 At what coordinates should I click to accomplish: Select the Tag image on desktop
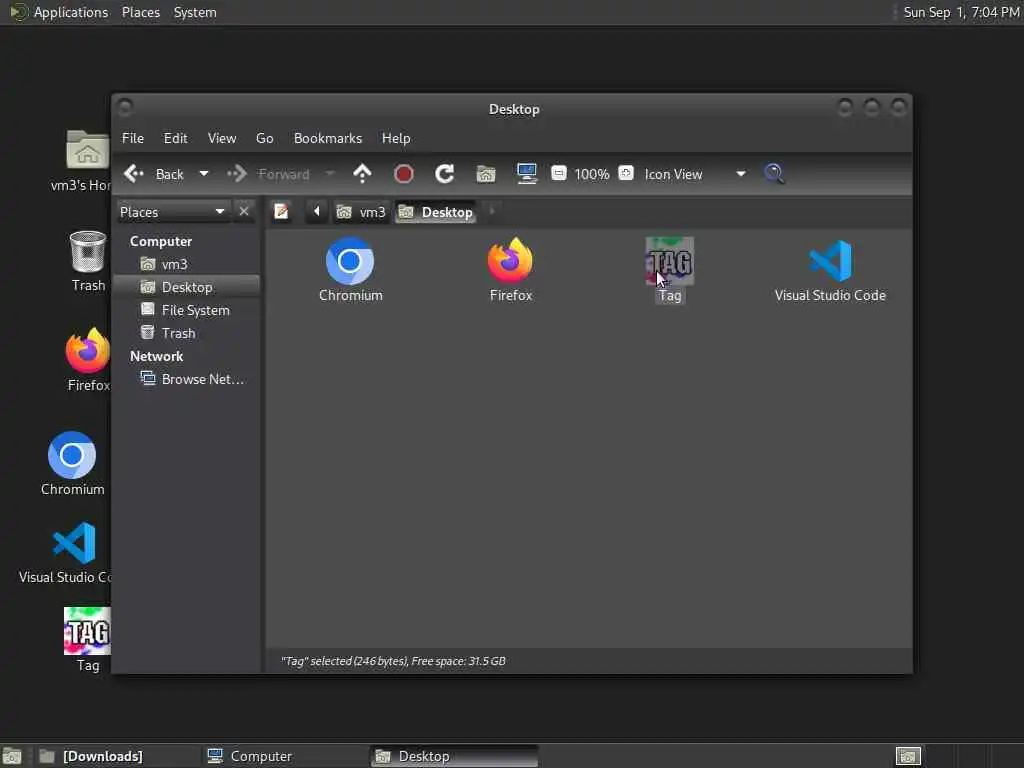click(x=88, y=639)
